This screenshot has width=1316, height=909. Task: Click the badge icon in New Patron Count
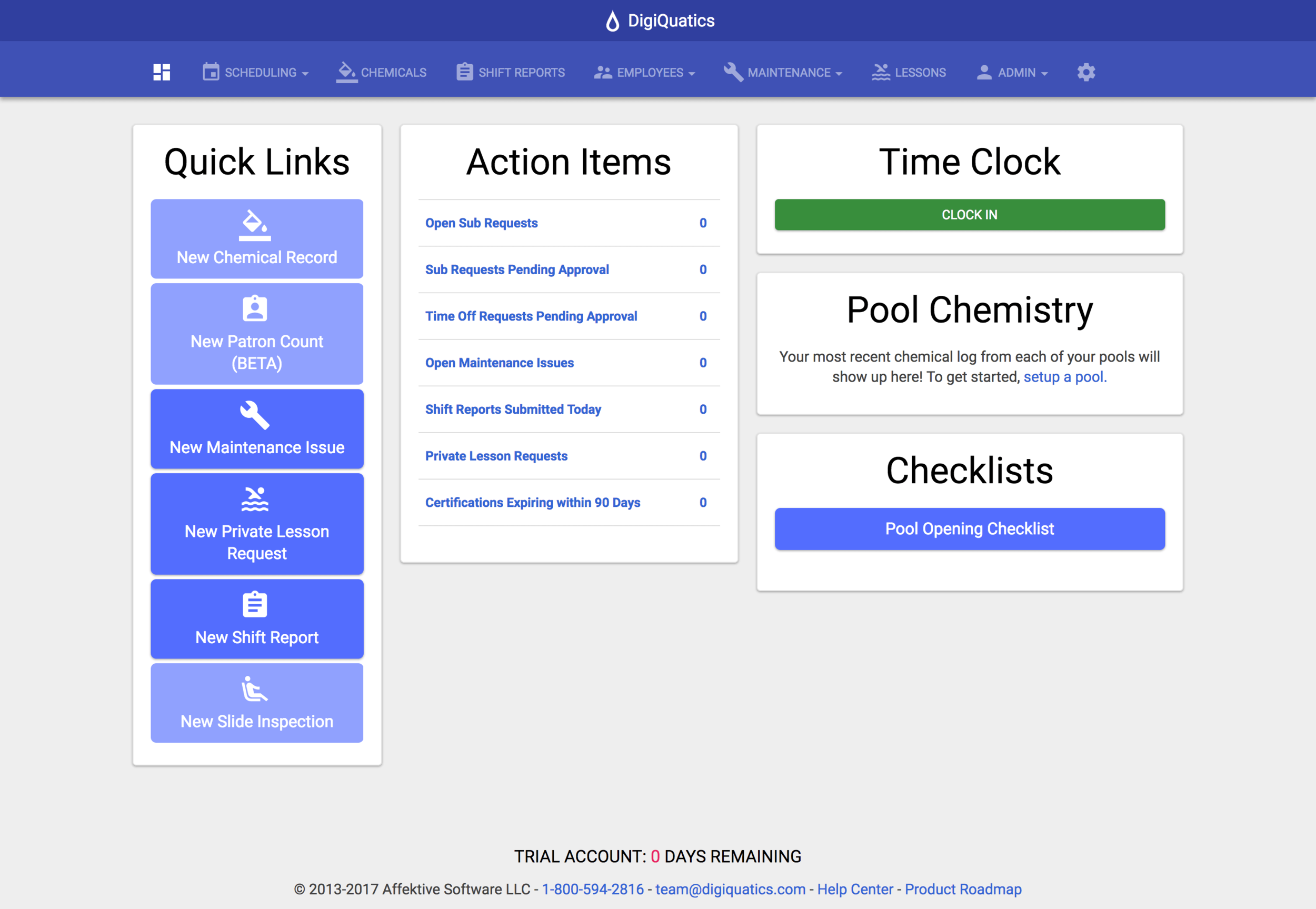[x=255, y=308]
